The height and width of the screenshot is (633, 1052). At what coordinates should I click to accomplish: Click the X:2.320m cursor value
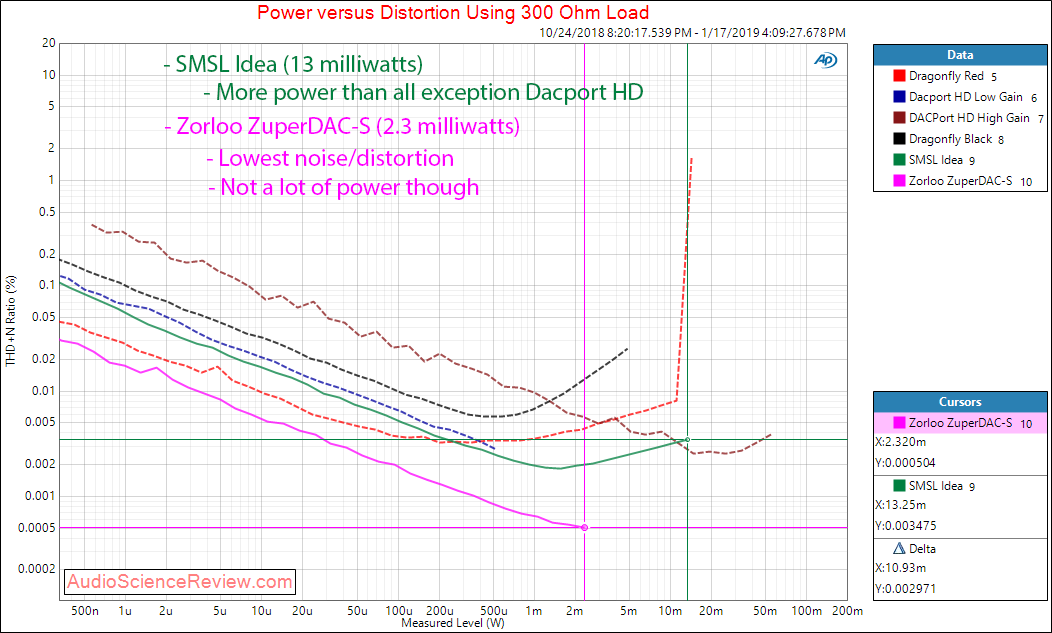pyautogui.click(x=901, y=442)
